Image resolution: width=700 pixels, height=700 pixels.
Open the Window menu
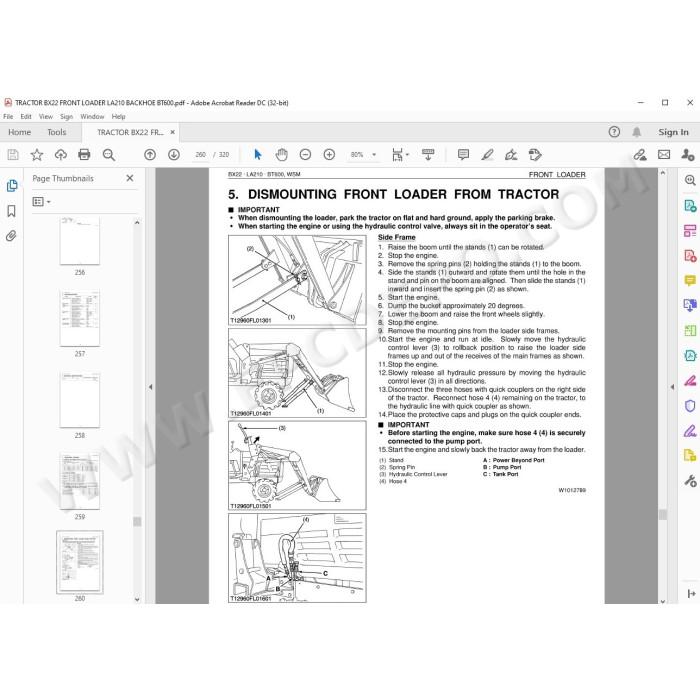click(92, 117)
